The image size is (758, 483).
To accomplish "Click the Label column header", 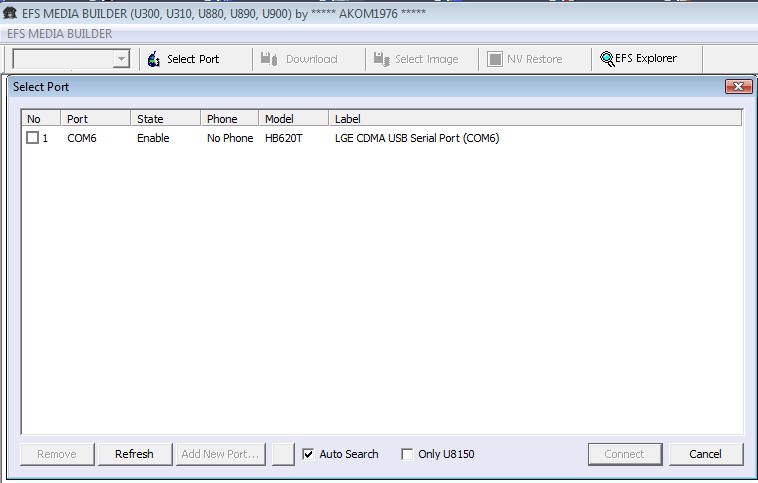I will [535, 118].
